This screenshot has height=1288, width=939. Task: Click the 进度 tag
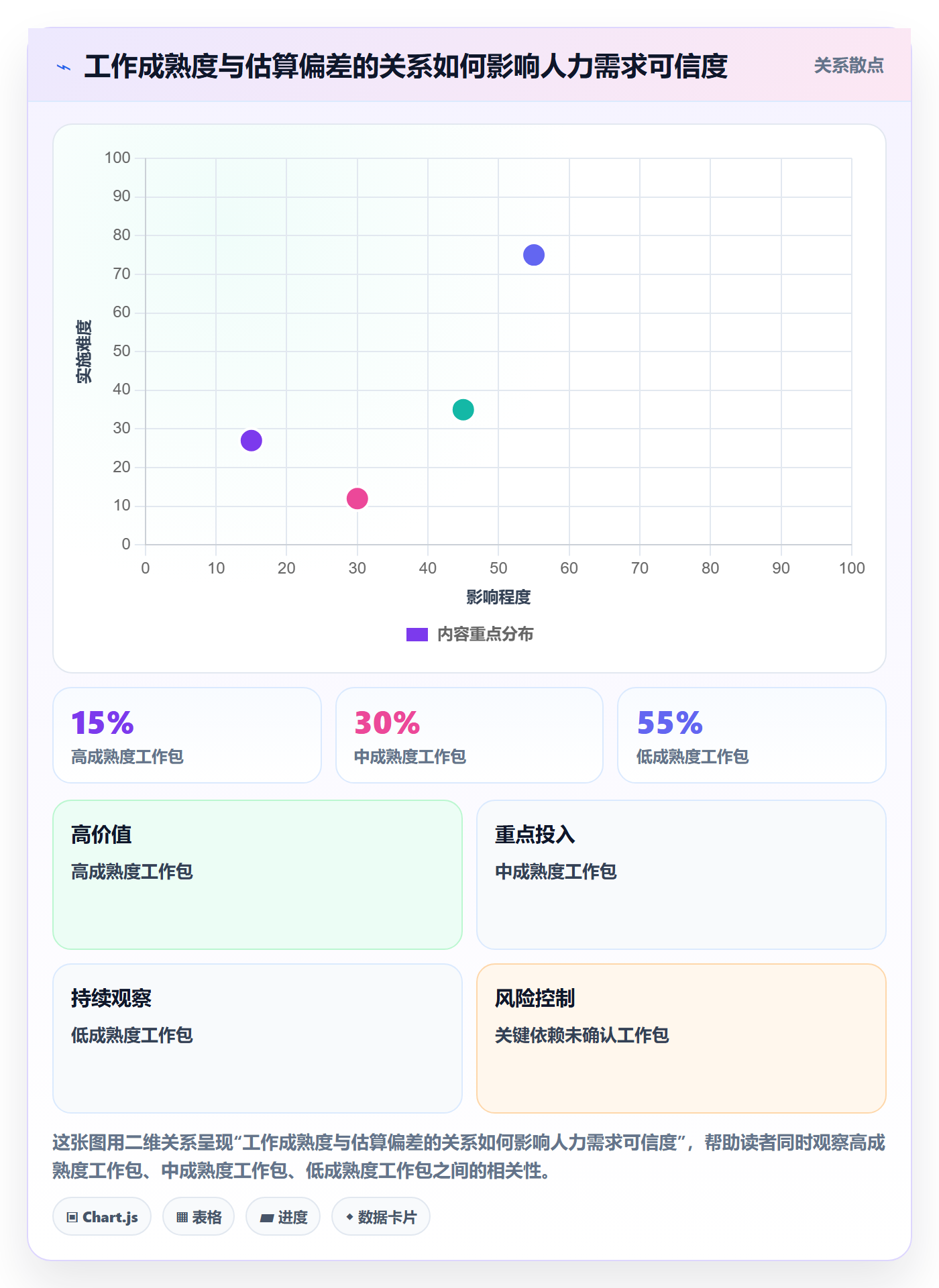click(283, 1217)
